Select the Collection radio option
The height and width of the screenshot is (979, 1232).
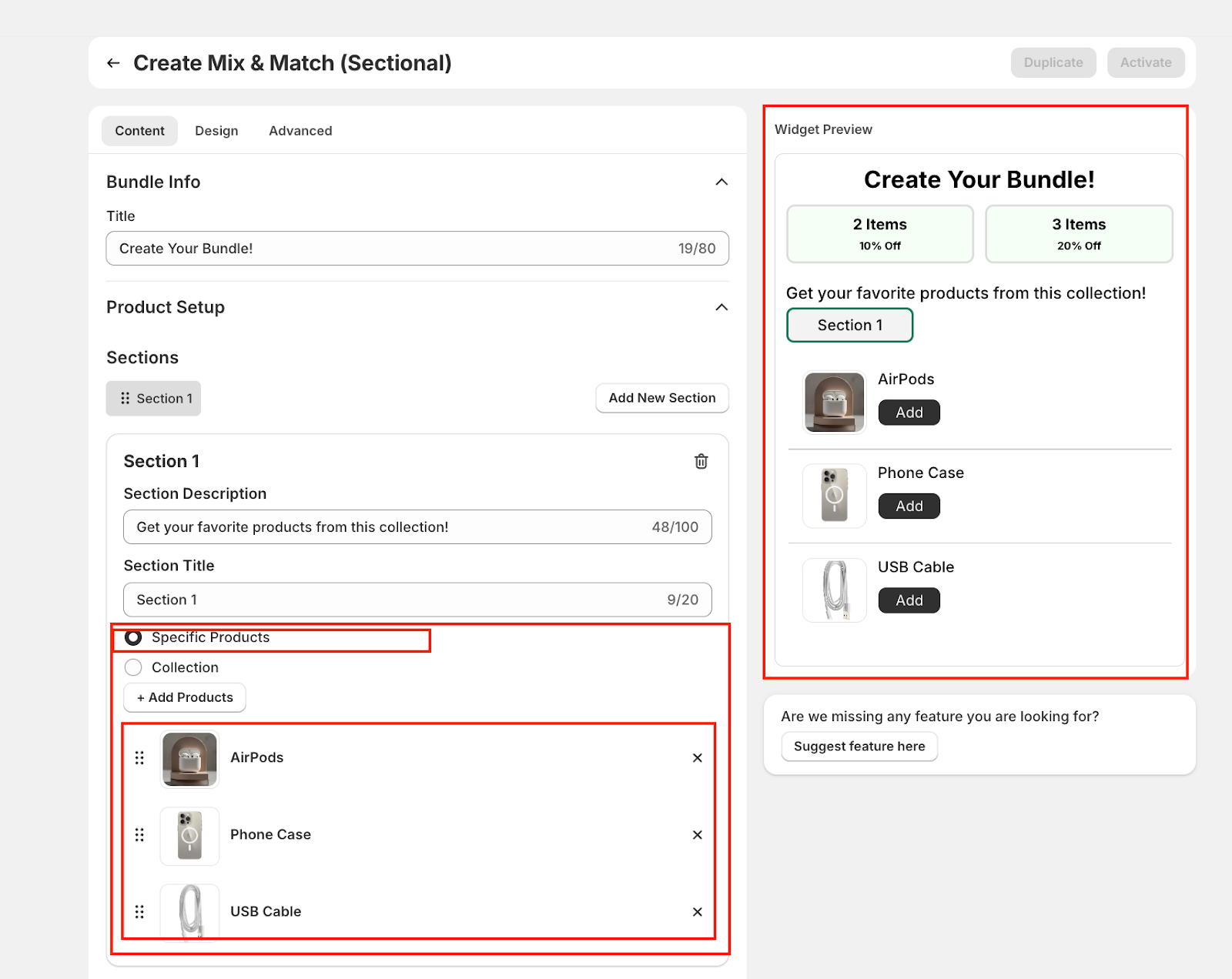(133, 667)
